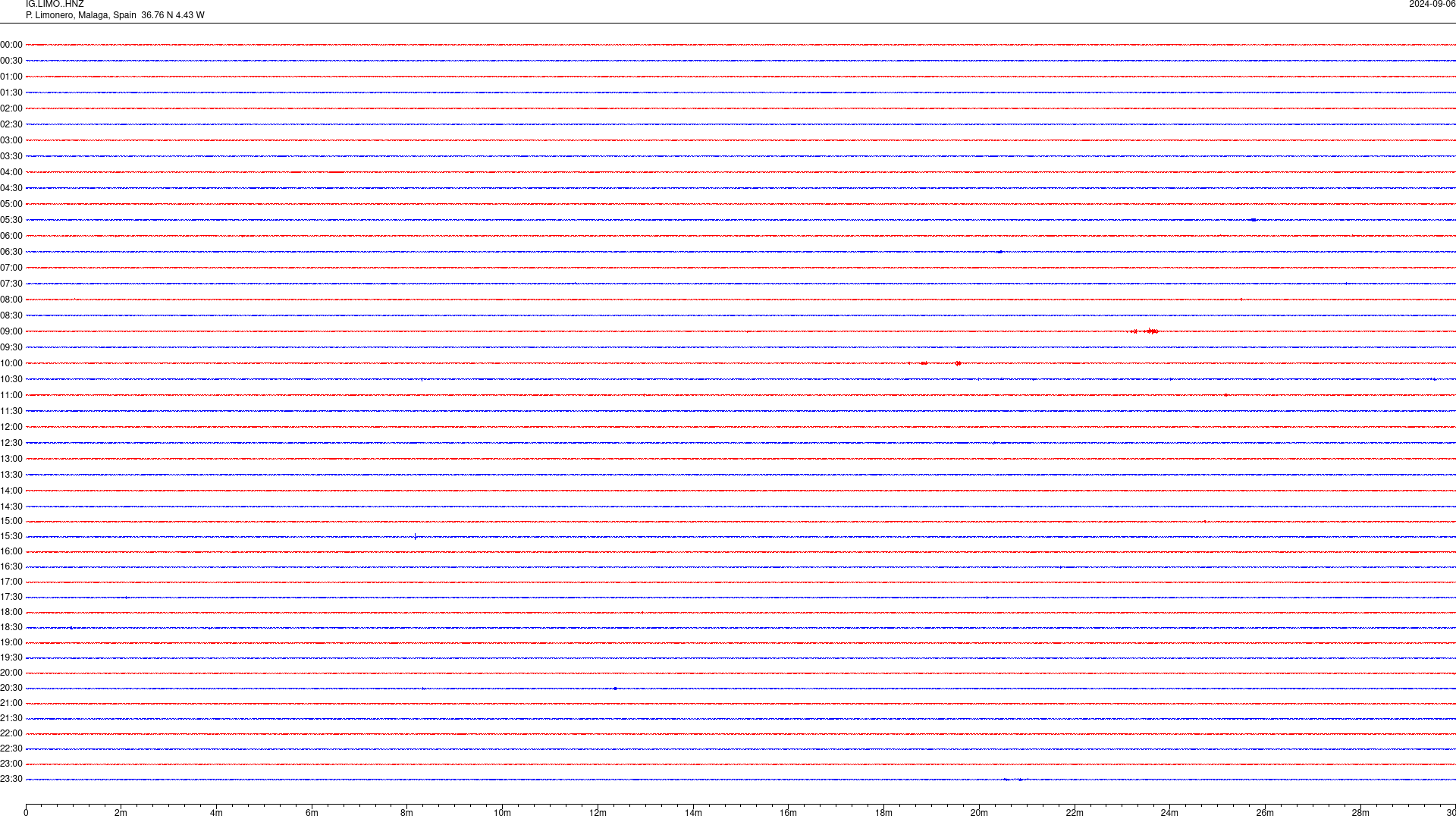The image size is (1456, 819).
Task: Click the 03:30 trace time label
Action: pos(11,156)
